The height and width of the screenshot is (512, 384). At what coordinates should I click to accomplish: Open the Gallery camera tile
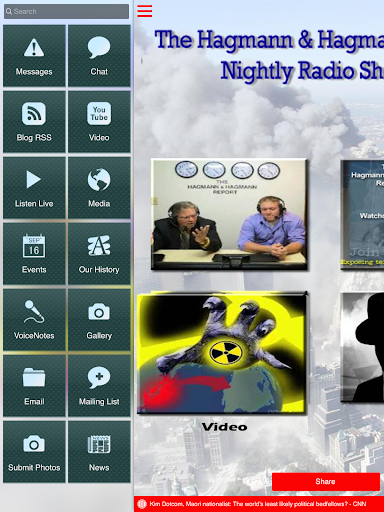(99, 320)
